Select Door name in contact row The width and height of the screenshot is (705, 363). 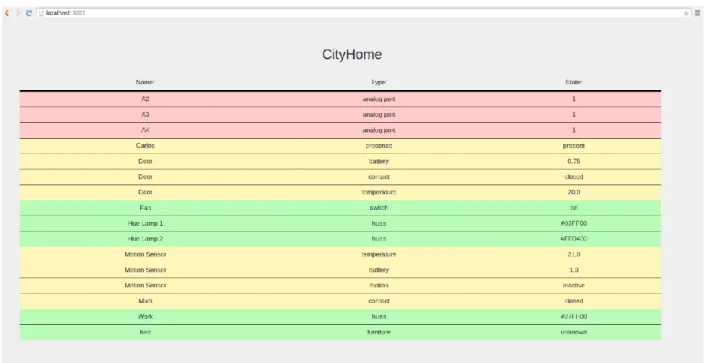145,177
